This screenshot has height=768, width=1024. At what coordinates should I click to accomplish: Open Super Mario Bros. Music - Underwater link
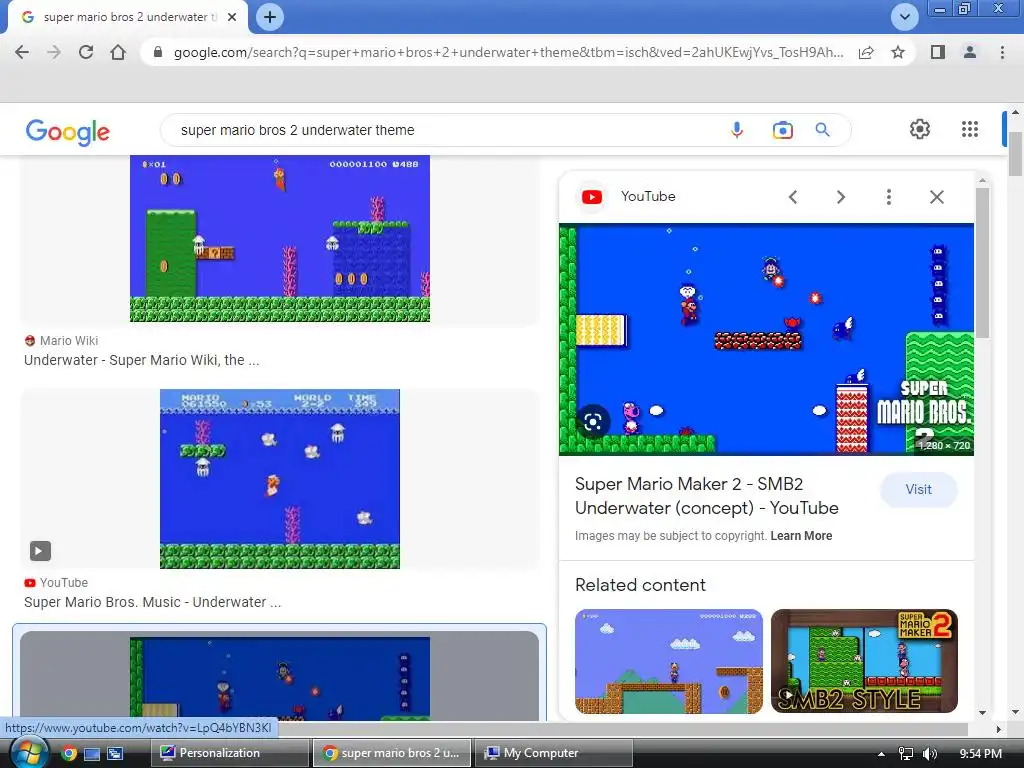point(153,602)
